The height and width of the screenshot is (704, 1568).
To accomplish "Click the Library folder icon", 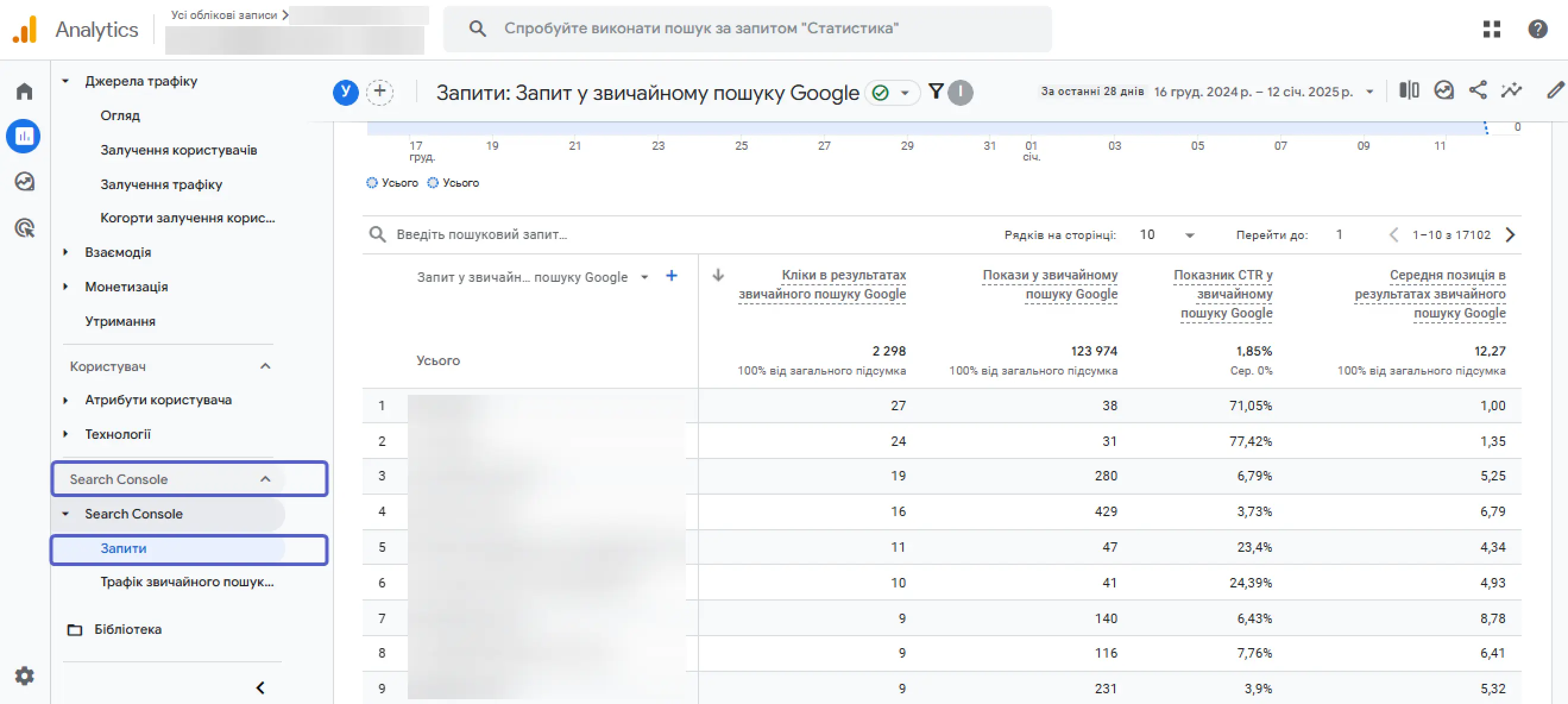I will click(x=74, y=630).
